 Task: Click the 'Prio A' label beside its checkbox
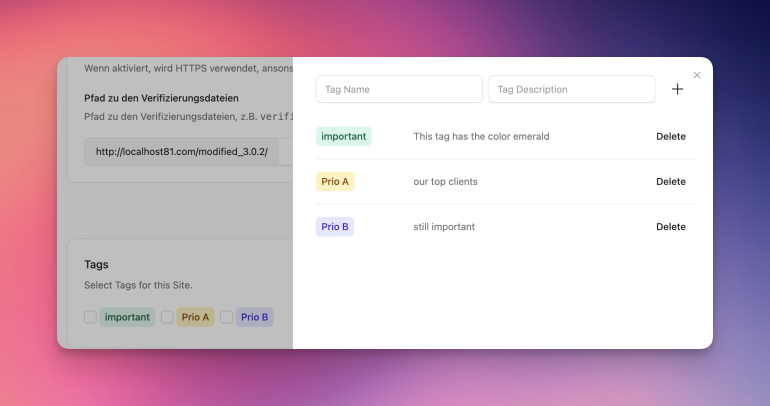(x=195, y=317)
